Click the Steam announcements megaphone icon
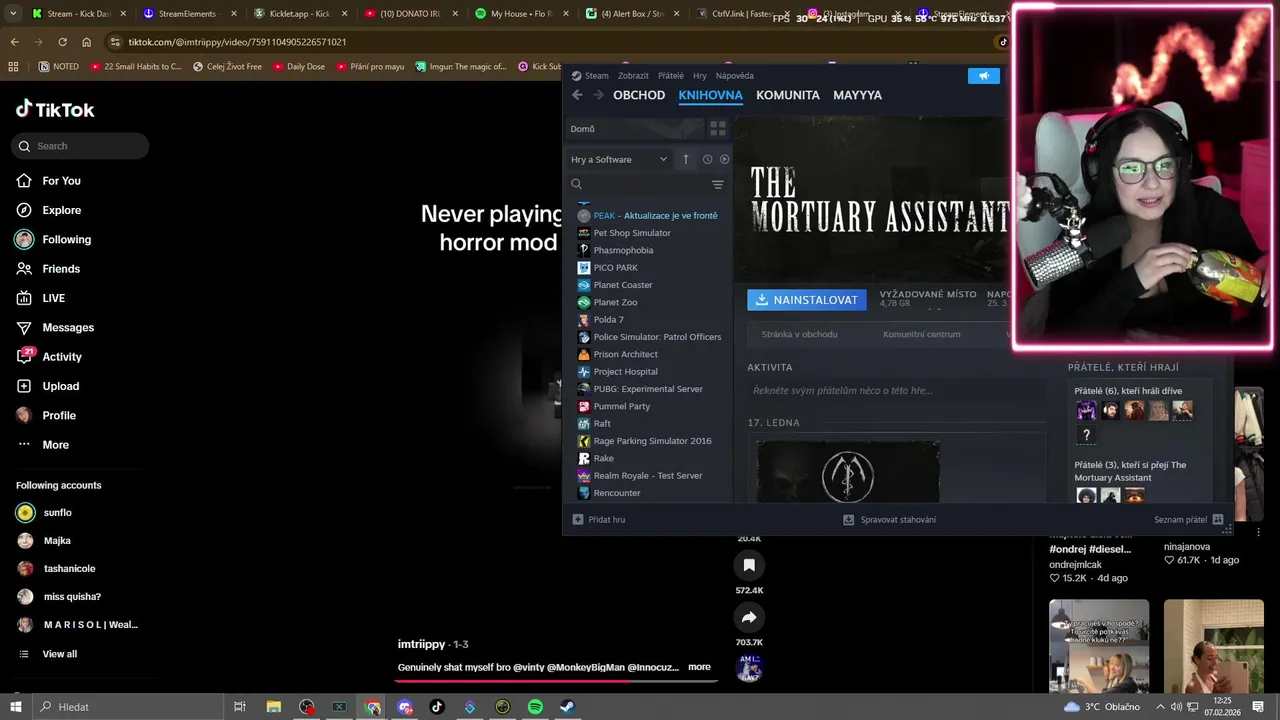The image size is (1280, 720). (984, 76)
